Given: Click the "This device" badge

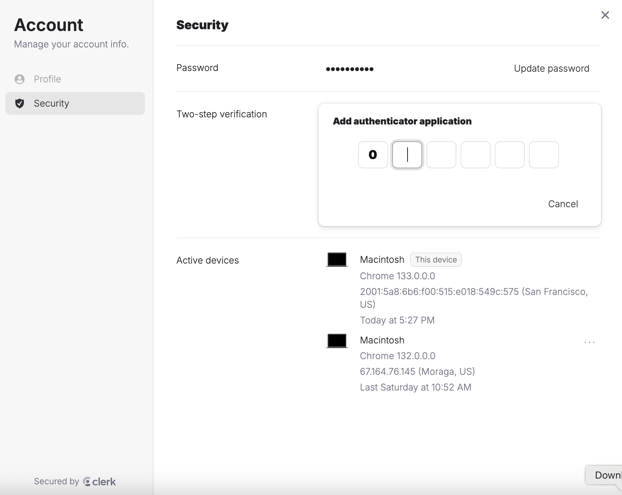Looking at the screenshot, I should click(x=436, y=260).
